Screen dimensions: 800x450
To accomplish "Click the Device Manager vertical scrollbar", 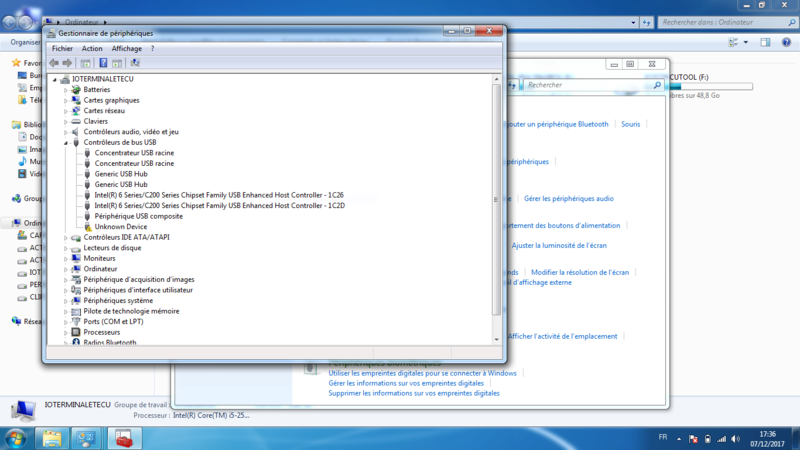I will pos(496,199).
